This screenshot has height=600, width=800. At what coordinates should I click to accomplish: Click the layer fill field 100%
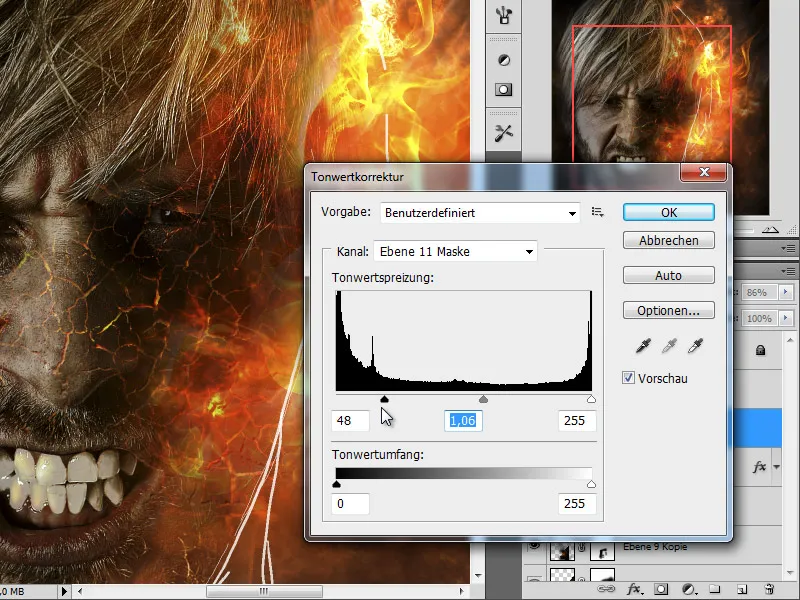tap(759, 318)
